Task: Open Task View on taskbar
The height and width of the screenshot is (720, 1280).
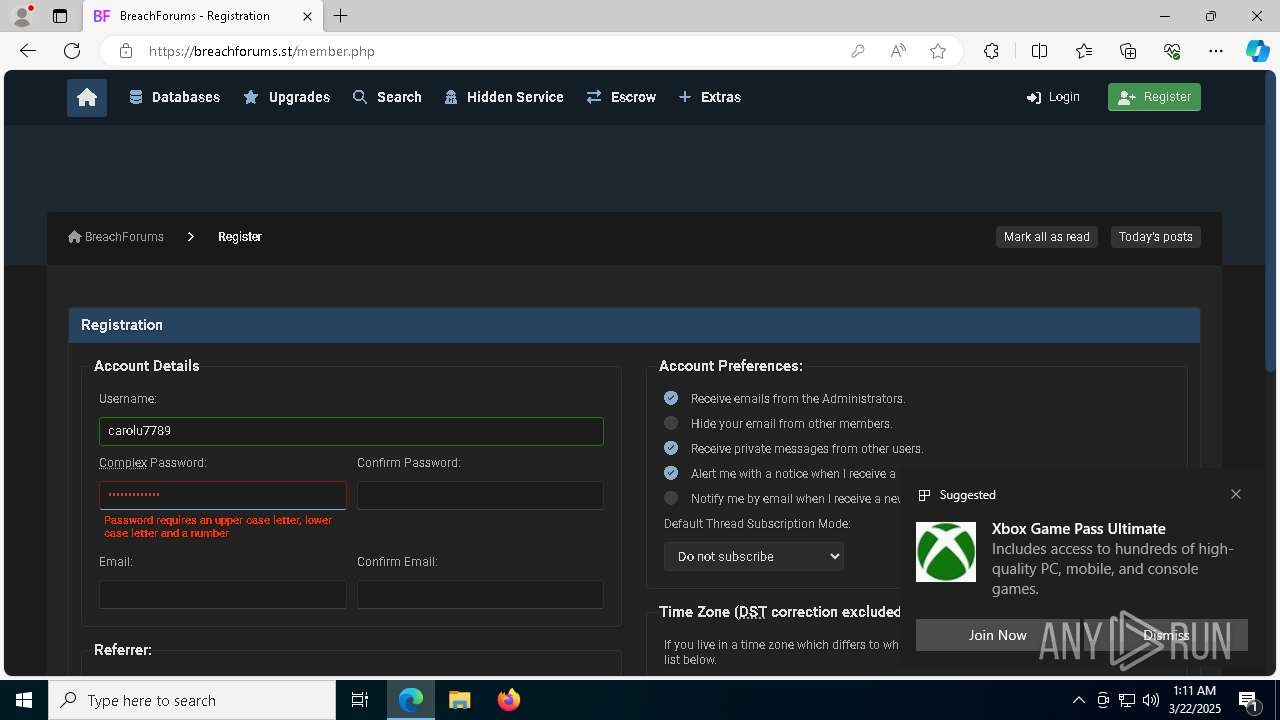Action: pos(360,700)
